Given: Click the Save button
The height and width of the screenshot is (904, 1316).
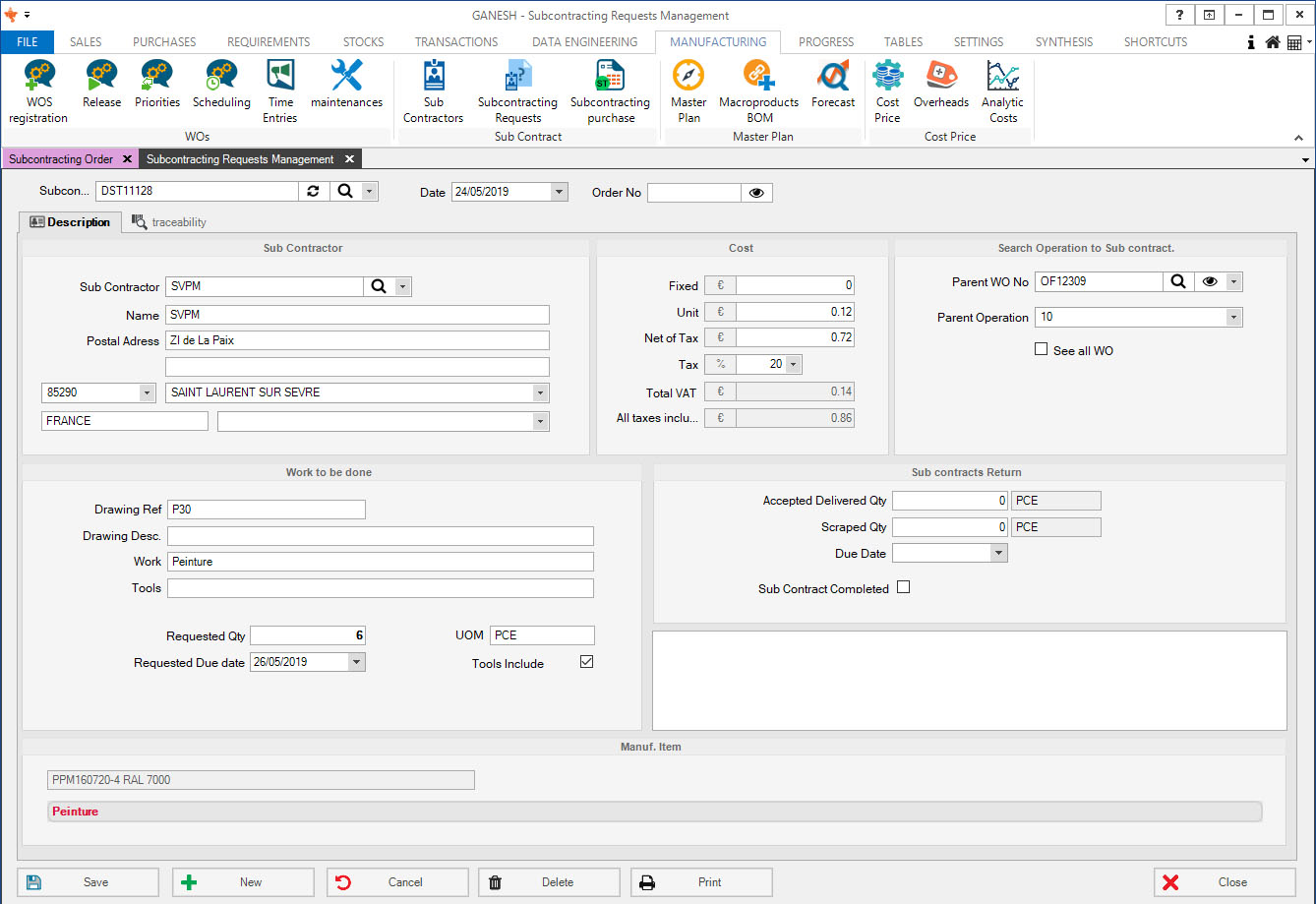Looking at the screenshot, I should pyautogui.click(x=88, y=882).
